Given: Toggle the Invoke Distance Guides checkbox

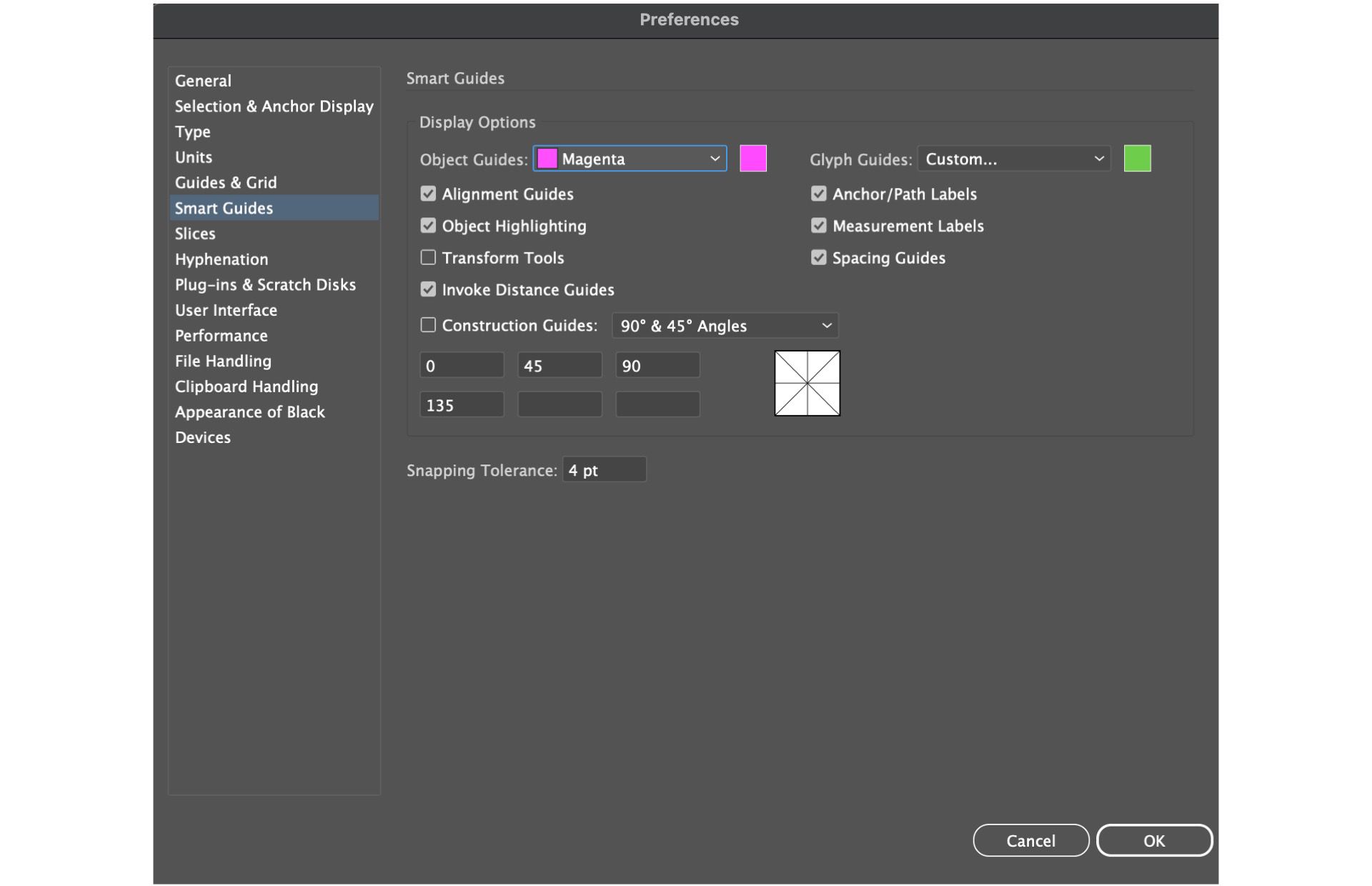Looking at the screenshot, I should [x=428, y=289].
